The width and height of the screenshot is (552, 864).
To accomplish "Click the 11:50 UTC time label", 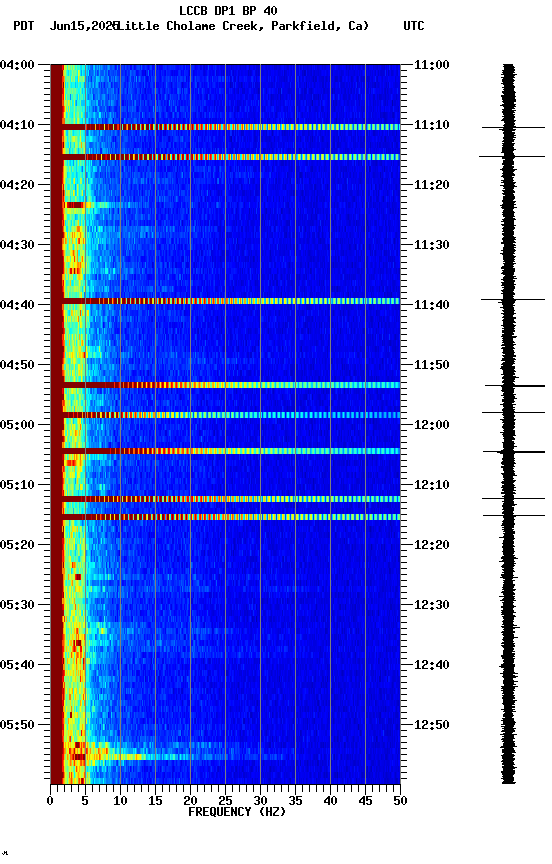I will [x=432, y=365].
